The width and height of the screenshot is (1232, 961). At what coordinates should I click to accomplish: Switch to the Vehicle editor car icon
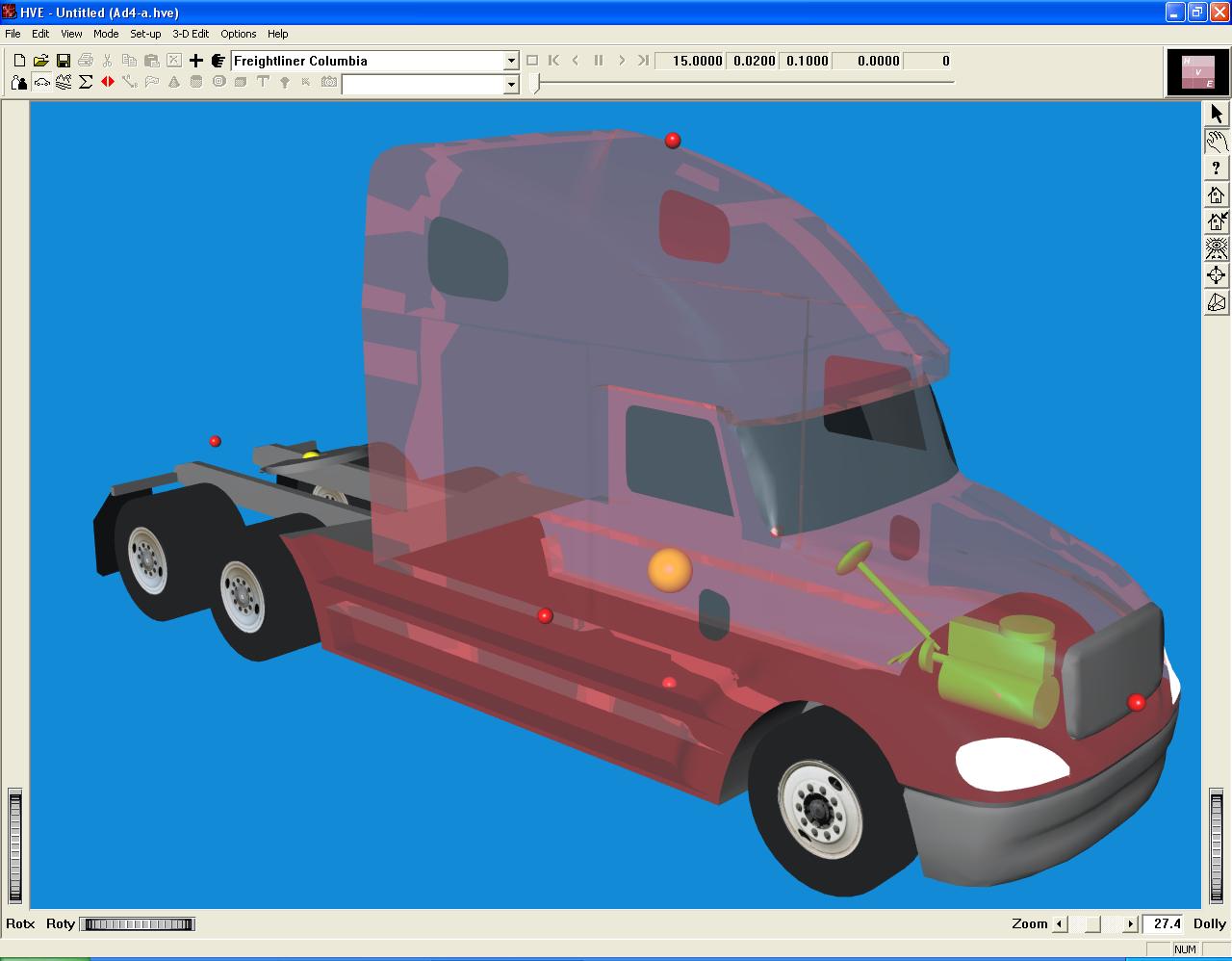[x=41, y=83]
